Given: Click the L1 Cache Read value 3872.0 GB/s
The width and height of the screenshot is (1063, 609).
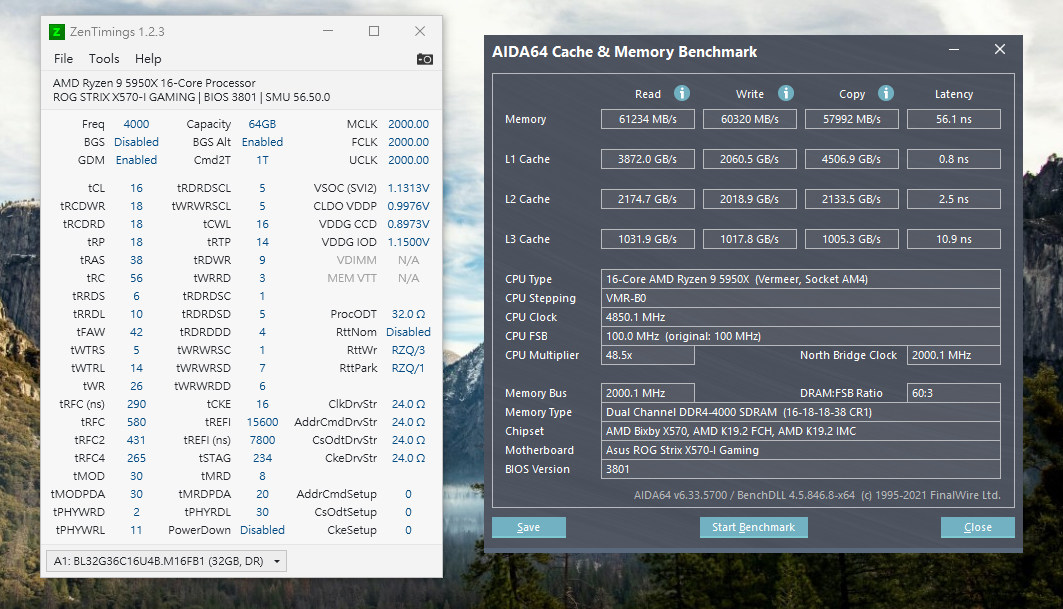Looking at the screenshot, I should coord(647,159).
